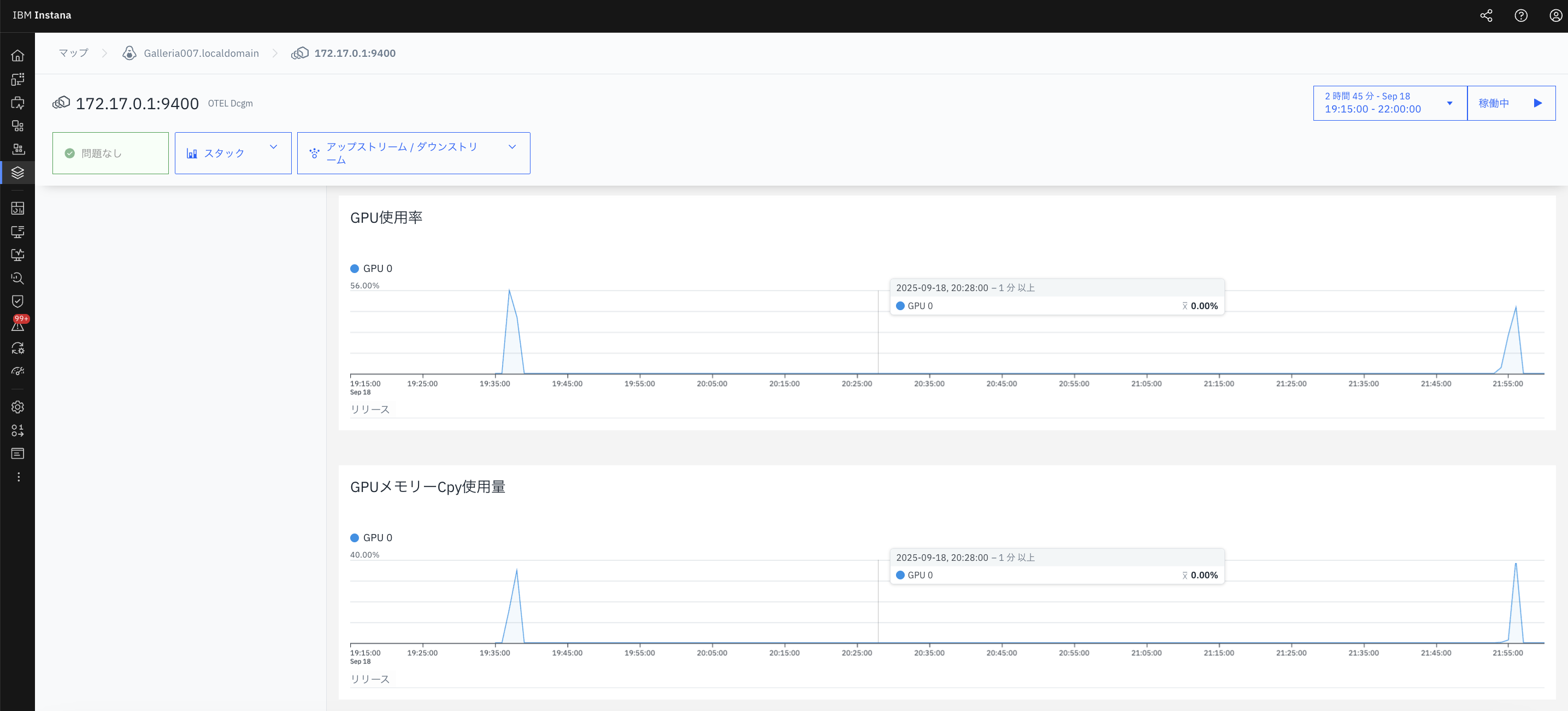1568x711 pixels.
Task: Open the Service Levels gauge icon
Action: (17, 370)
